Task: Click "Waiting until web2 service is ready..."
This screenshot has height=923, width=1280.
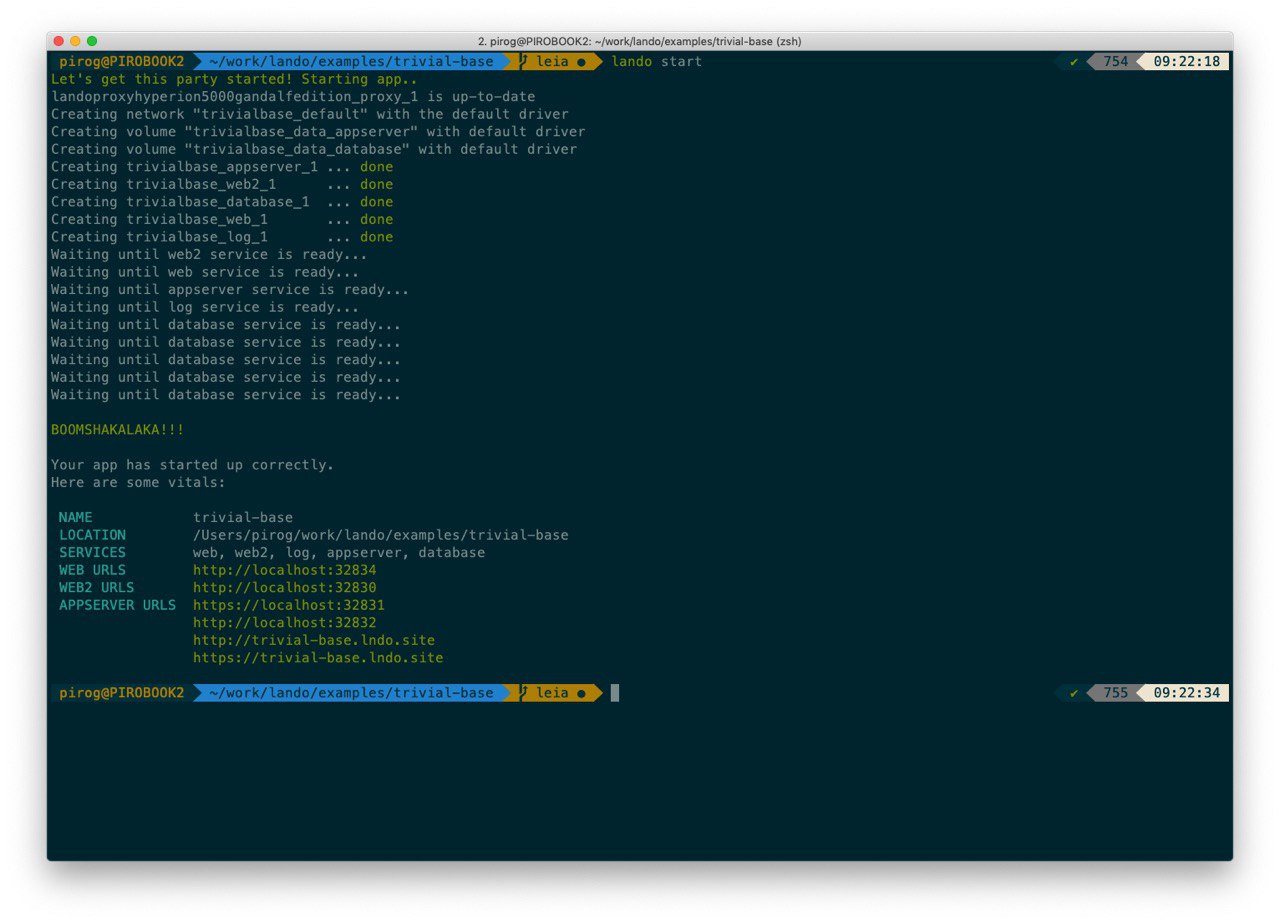Action: 209,255
